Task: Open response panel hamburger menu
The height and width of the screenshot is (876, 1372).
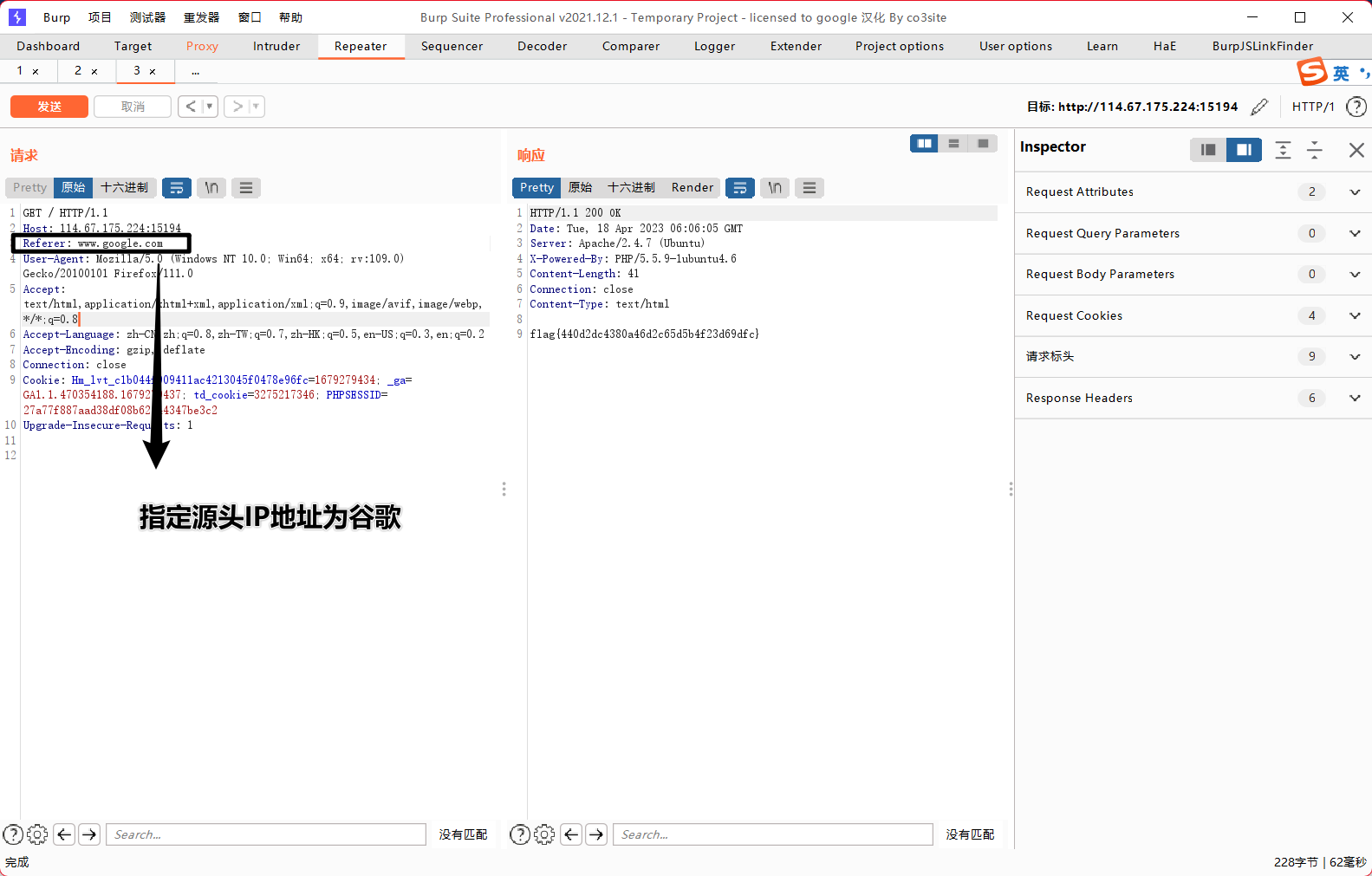Action: tap(810, 188)
